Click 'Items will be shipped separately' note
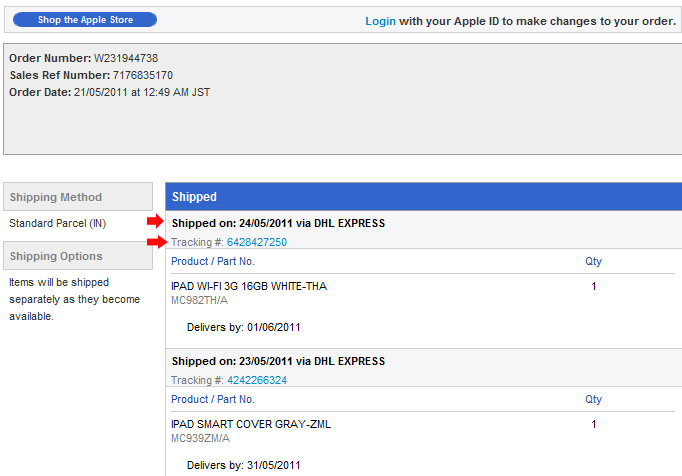 click(x=74, y=299)
